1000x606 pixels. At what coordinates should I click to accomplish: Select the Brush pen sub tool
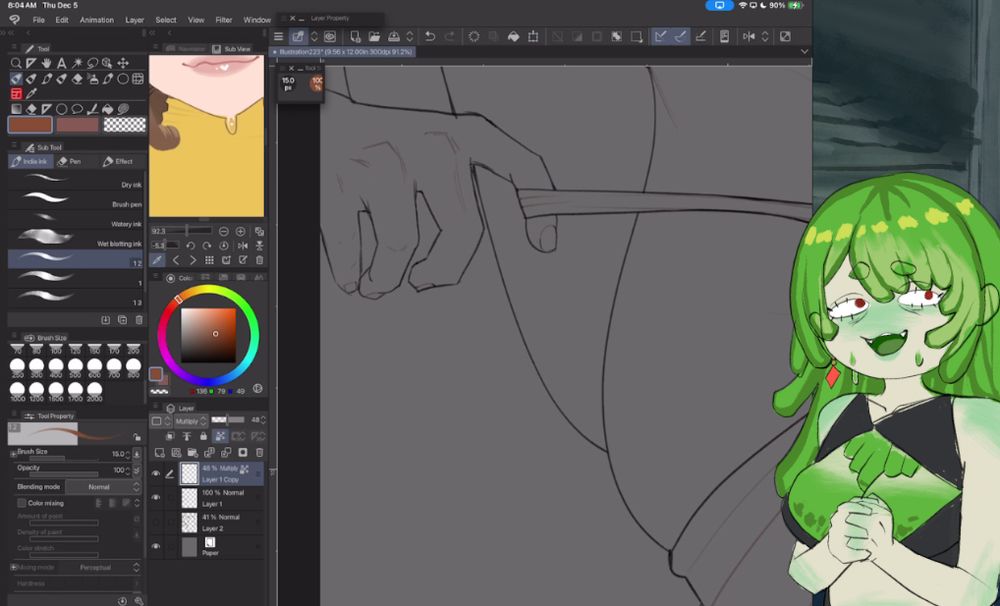(75, 200)
